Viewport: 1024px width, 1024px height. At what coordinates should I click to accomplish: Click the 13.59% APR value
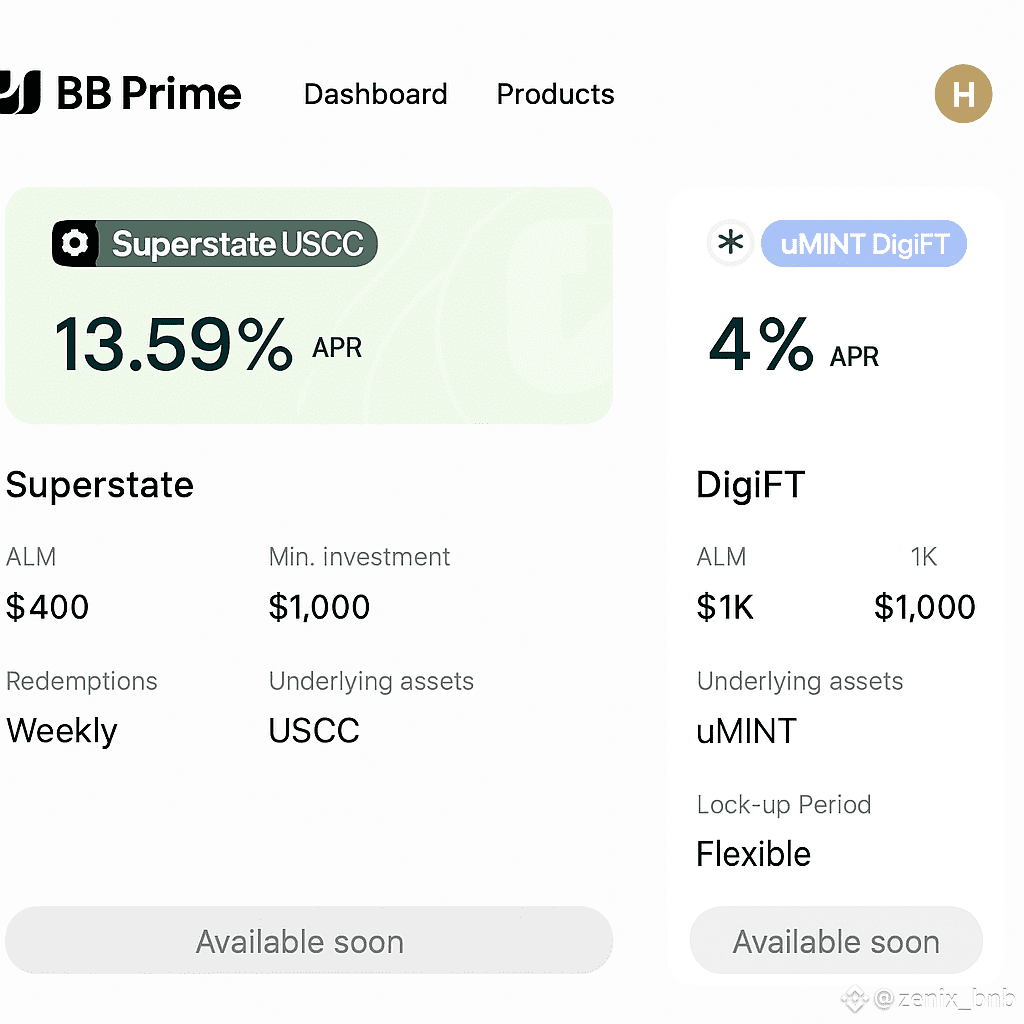[x=172, y=344]
